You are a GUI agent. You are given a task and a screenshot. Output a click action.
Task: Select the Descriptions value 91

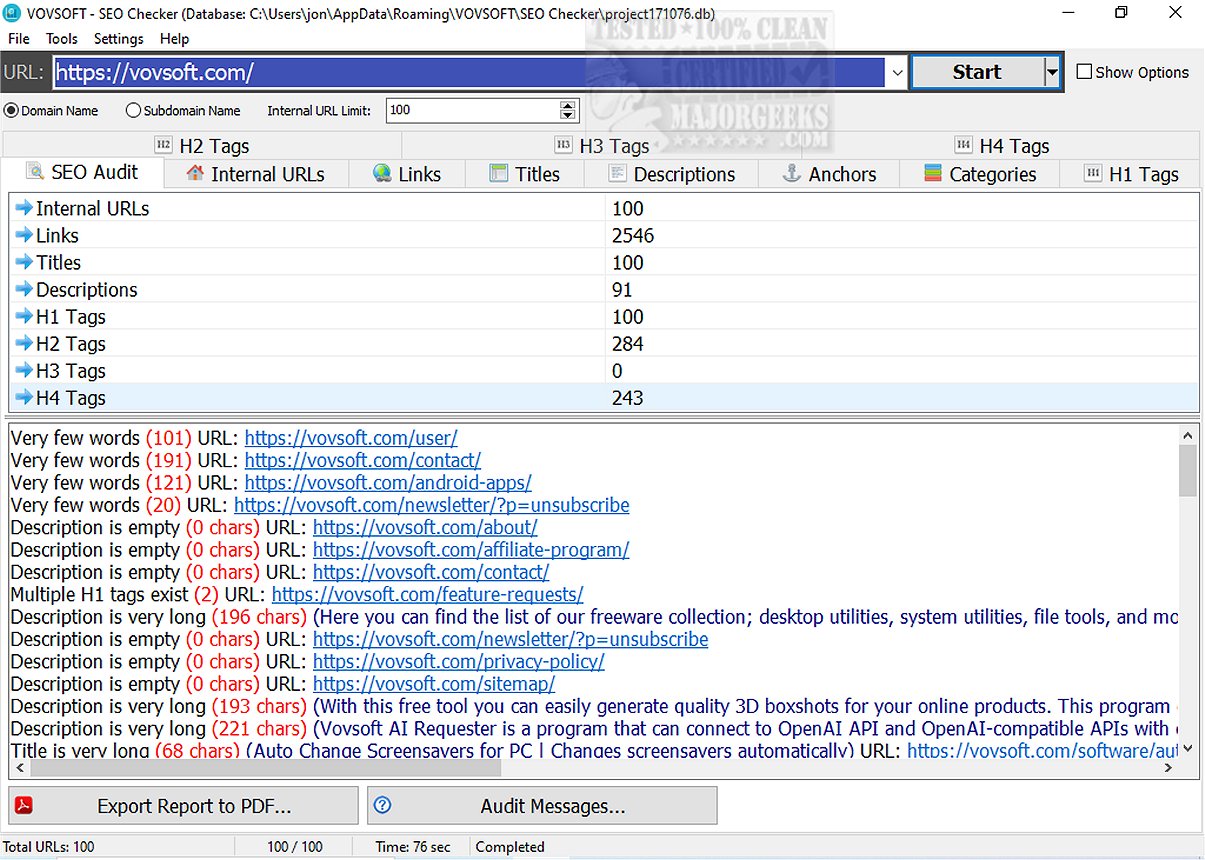point(622,290)
